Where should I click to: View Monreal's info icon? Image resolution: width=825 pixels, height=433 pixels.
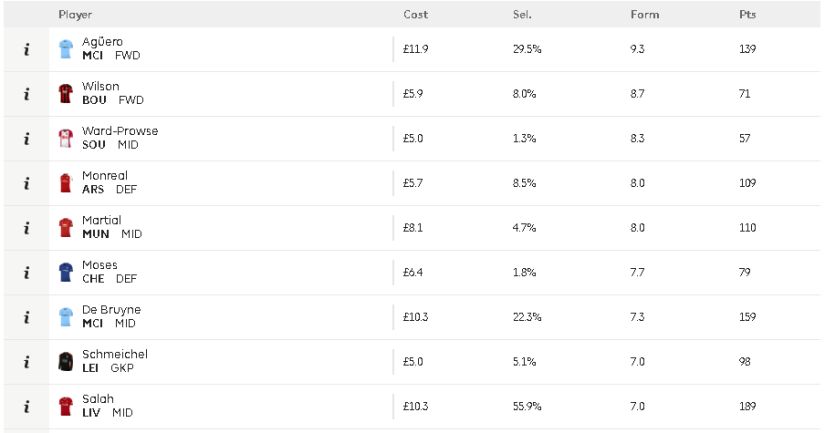point(26,184)
